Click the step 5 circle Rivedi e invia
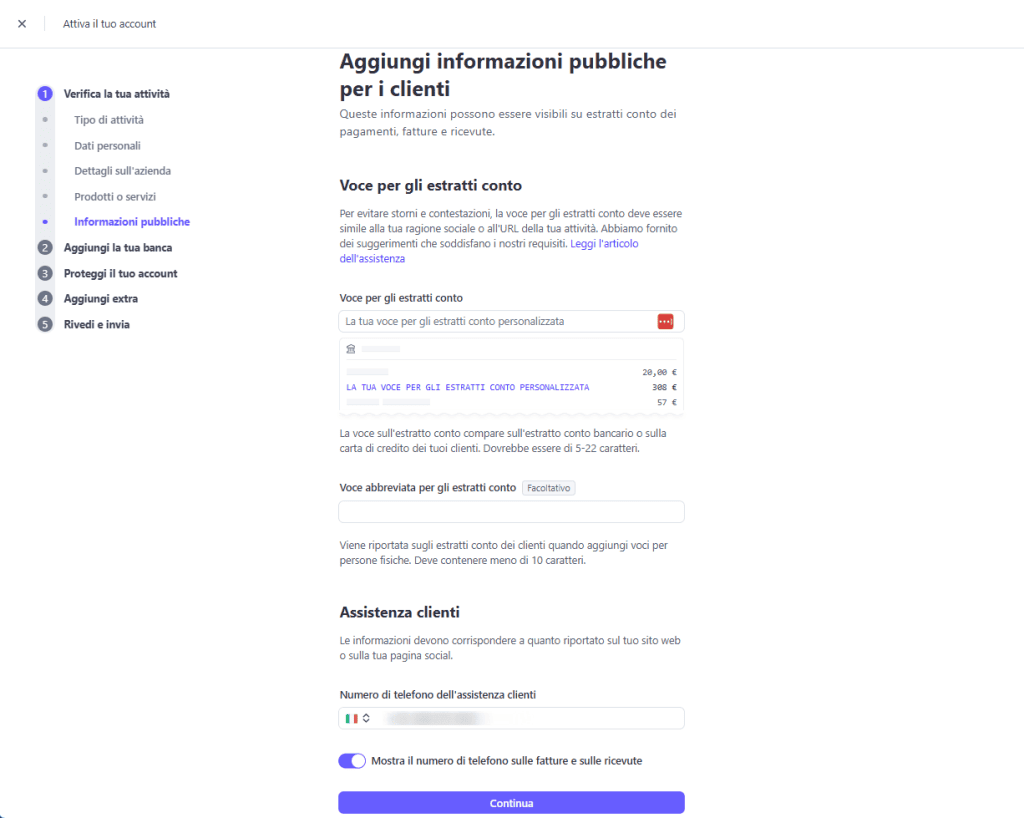Screen dimensions: 1024x818 (44, 323)
